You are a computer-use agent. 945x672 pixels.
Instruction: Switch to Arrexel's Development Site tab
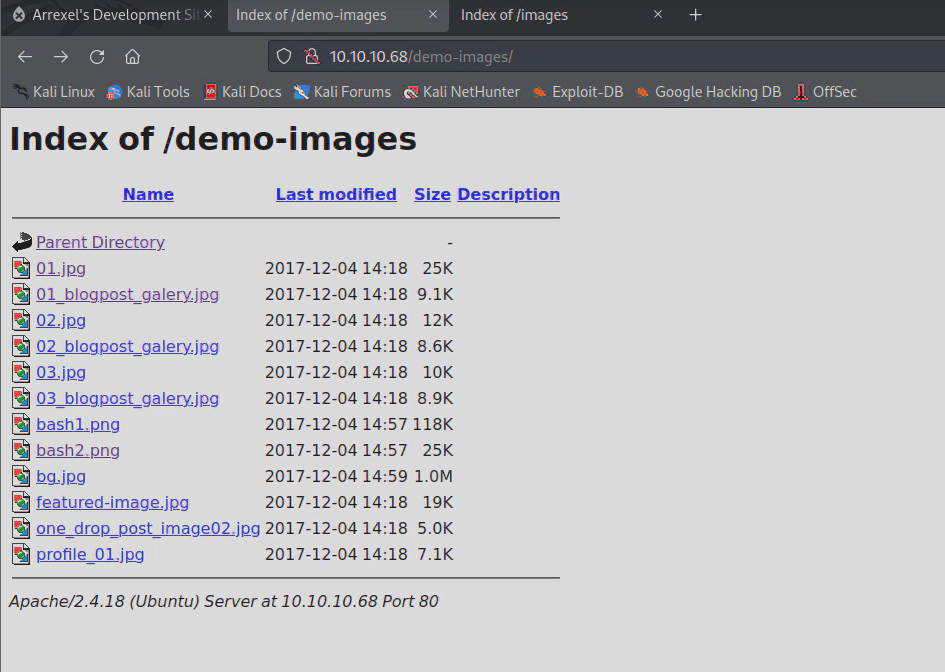pyautogui.click(x=110, y=15)
